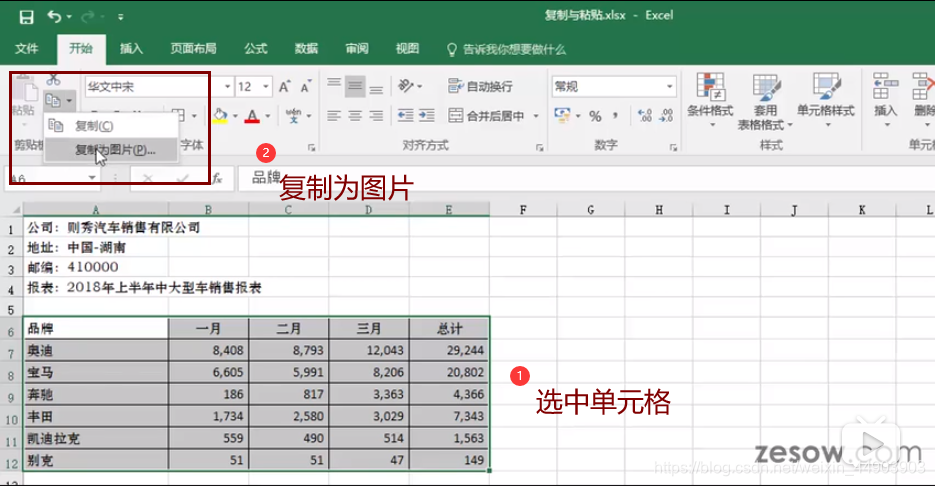Open the Copy button's dropdown arrow
The width and height of the screenshot is (935, 486).
(x=69, y=101)
